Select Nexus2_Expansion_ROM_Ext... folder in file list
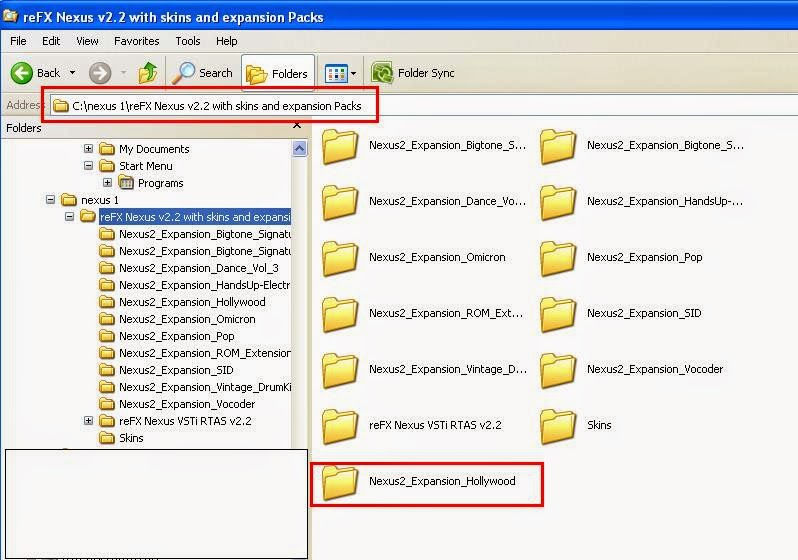This screenshot has width=798, height=560. [x=423, y=314]
